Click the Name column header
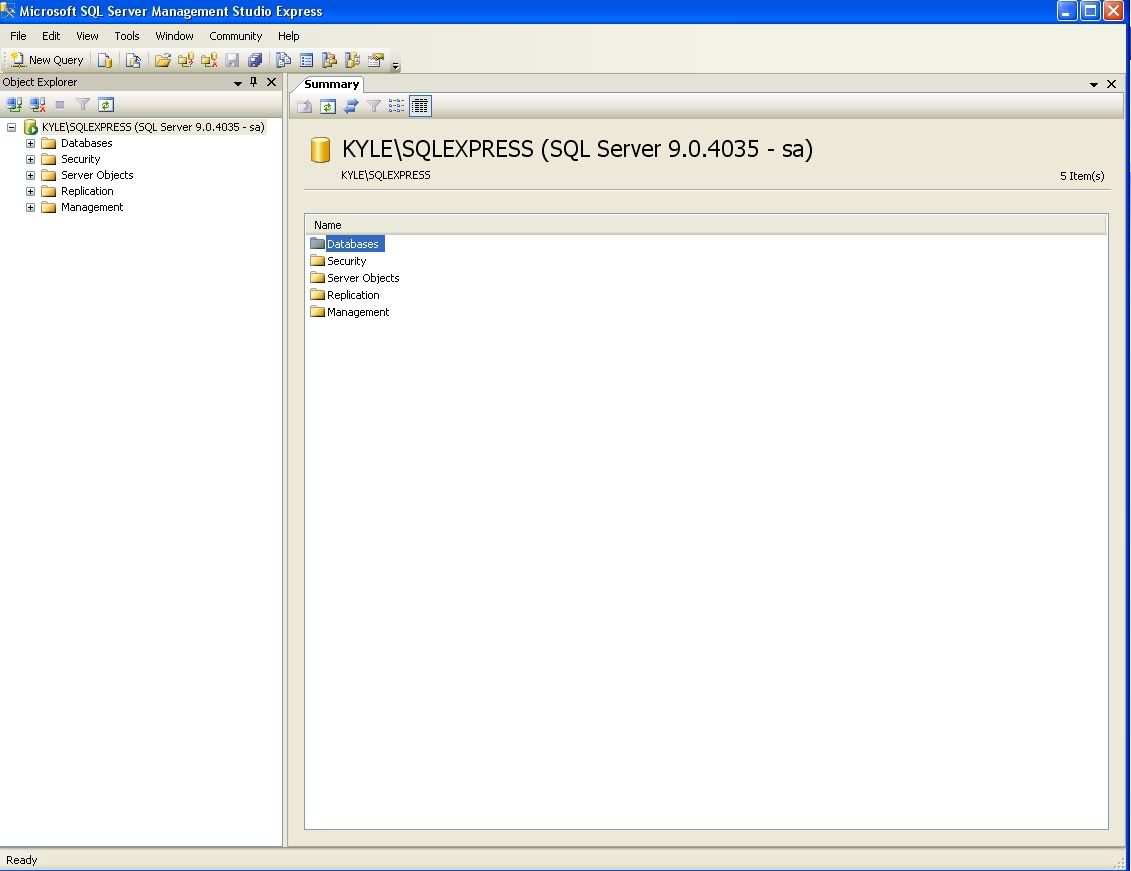1131x871 pixels. coord(328,225)
